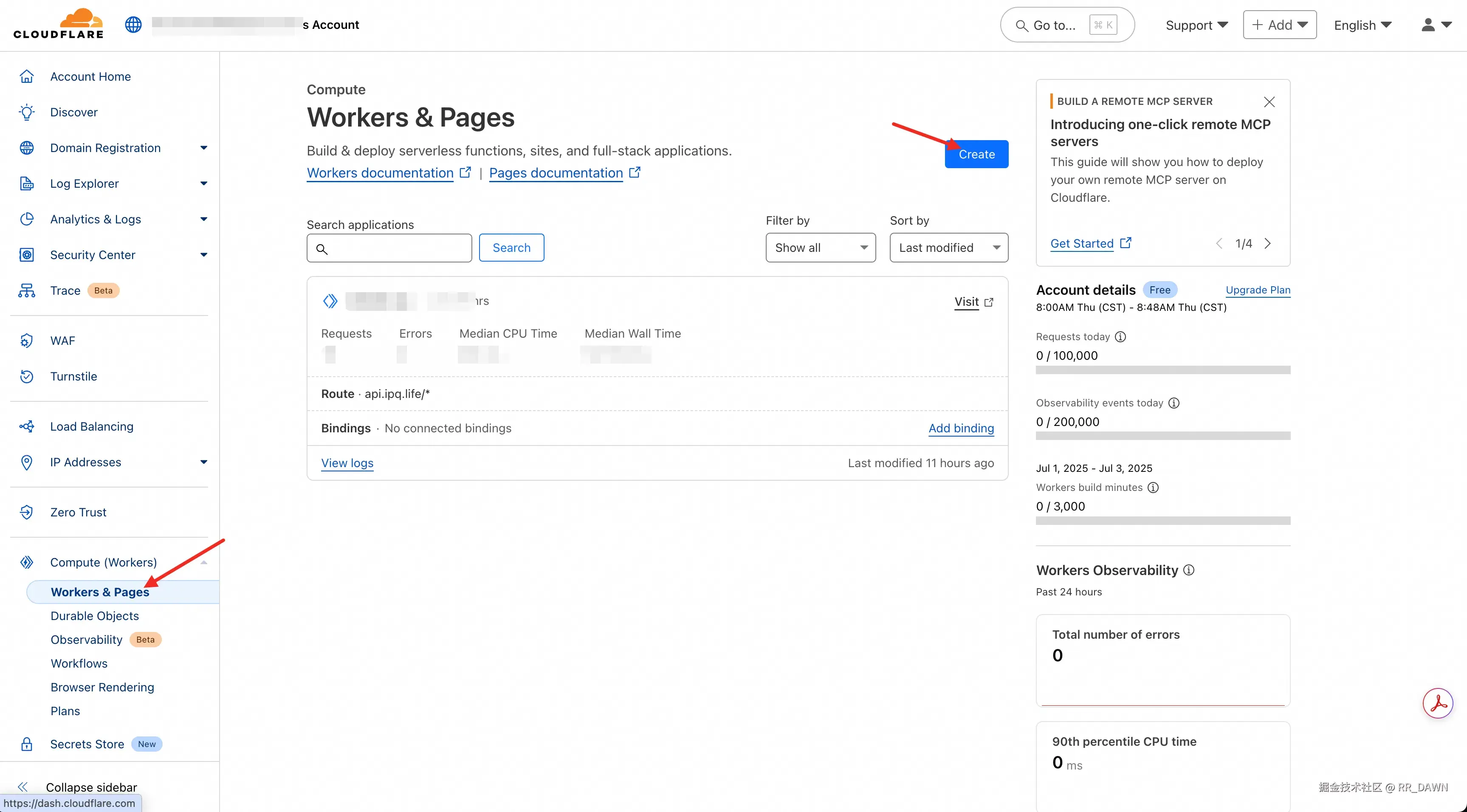Image resolution: width=1467 pixels, height=812 pixels.
Task: Click the Collapse sidebar label
Action: tap(92, 787)
